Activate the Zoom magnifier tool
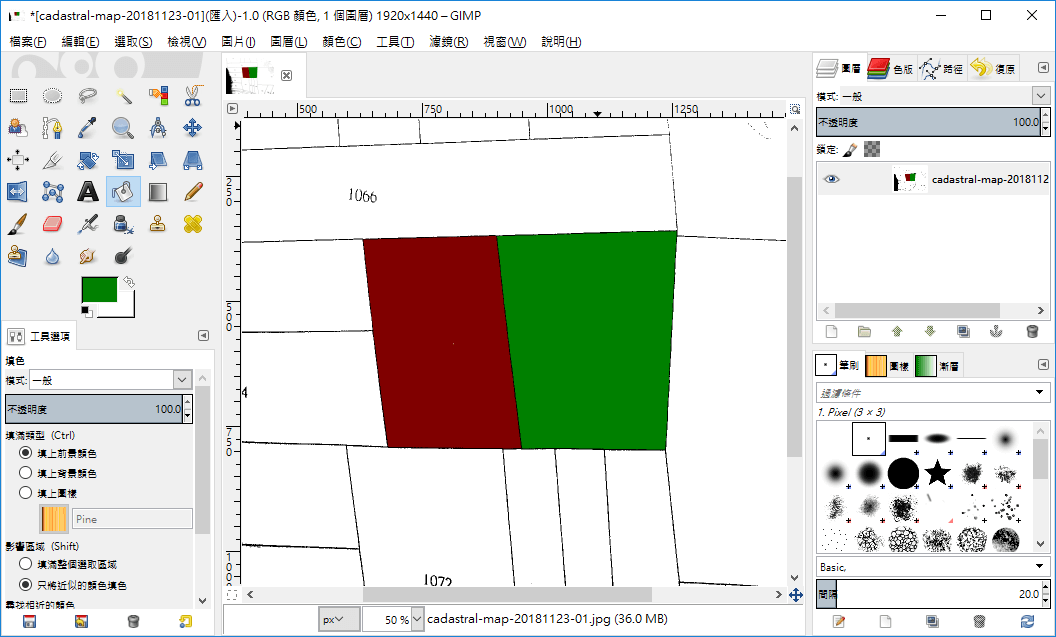The image size is (1056, 637). click(x=123, y=128)
